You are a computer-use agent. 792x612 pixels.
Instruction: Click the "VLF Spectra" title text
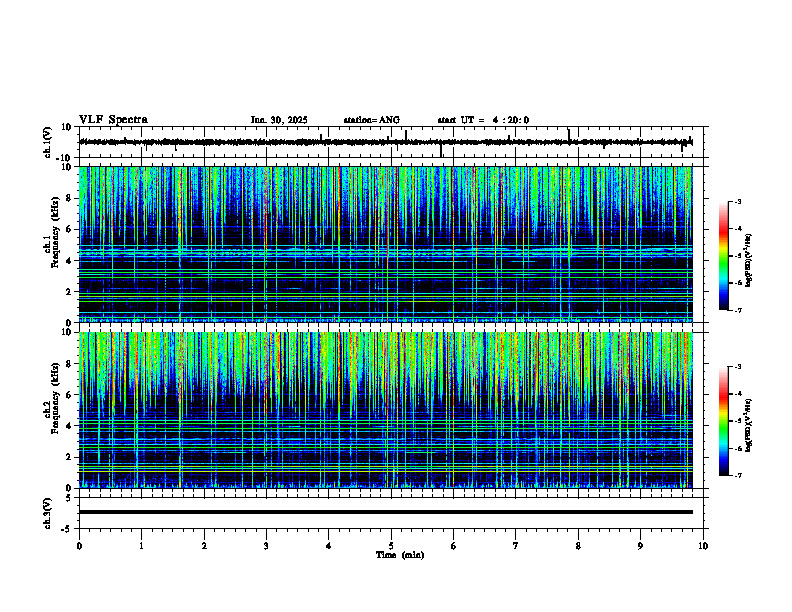tap(113, 120)
